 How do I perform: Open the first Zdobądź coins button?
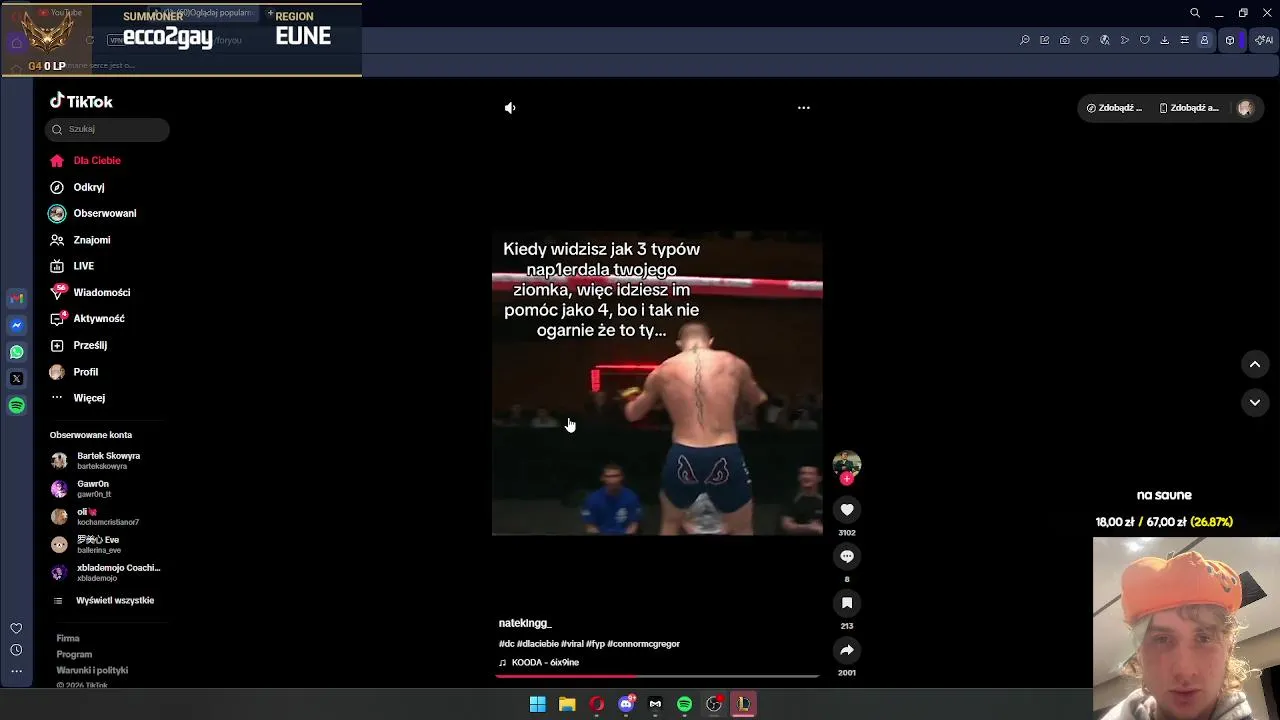pyautogui.click(x=1115, y=108)
